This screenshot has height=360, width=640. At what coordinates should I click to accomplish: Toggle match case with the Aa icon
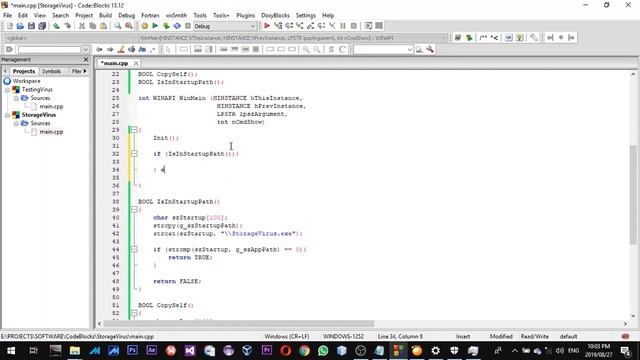pos(142,49)
